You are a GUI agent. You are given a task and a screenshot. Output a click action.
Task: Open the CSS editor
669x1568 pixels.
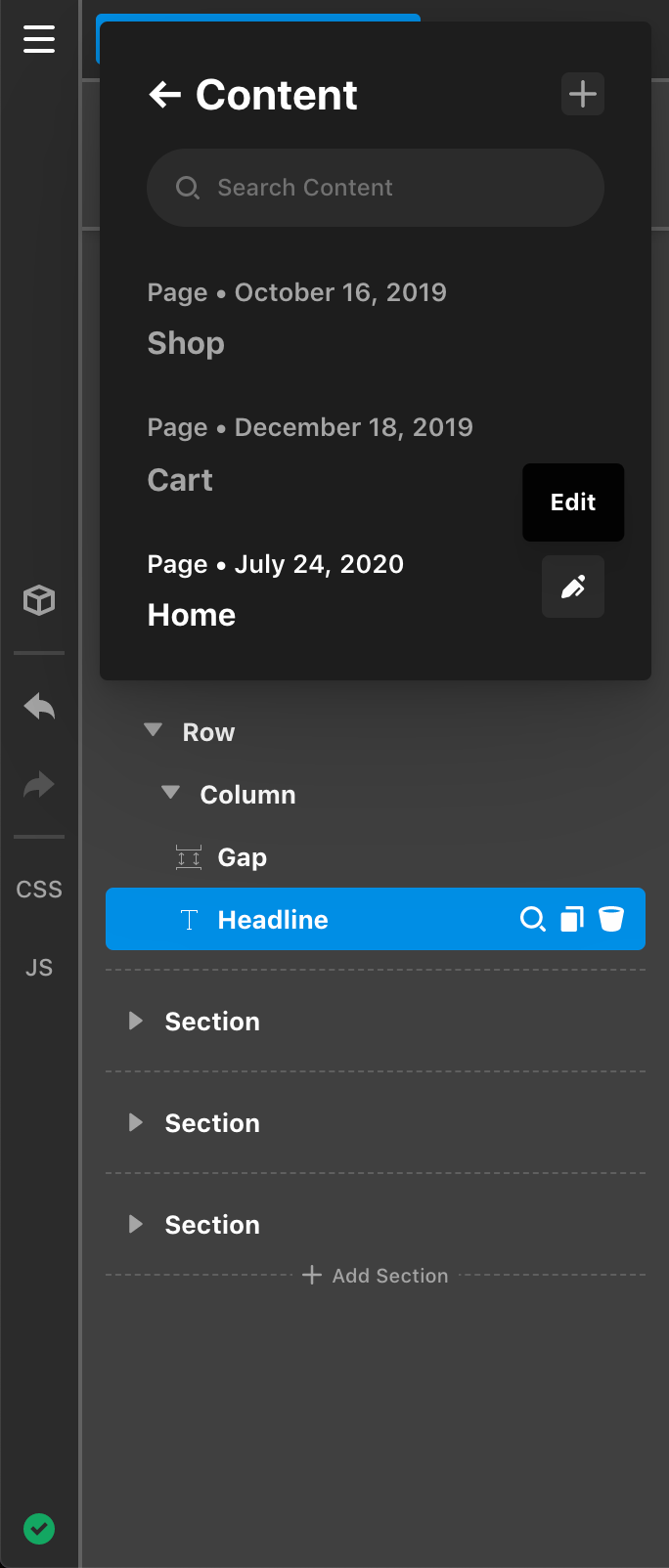[39, 890]
